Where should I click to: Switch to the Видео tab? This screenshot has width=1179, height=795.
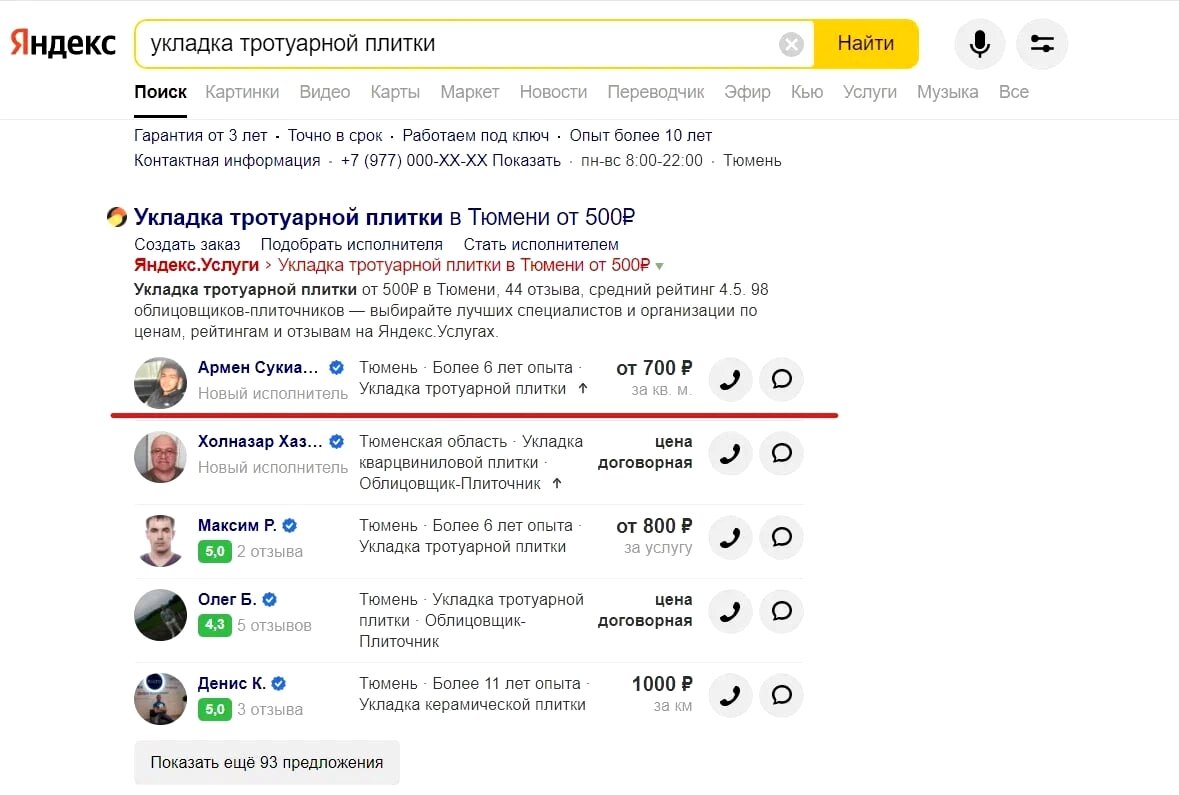325,92
